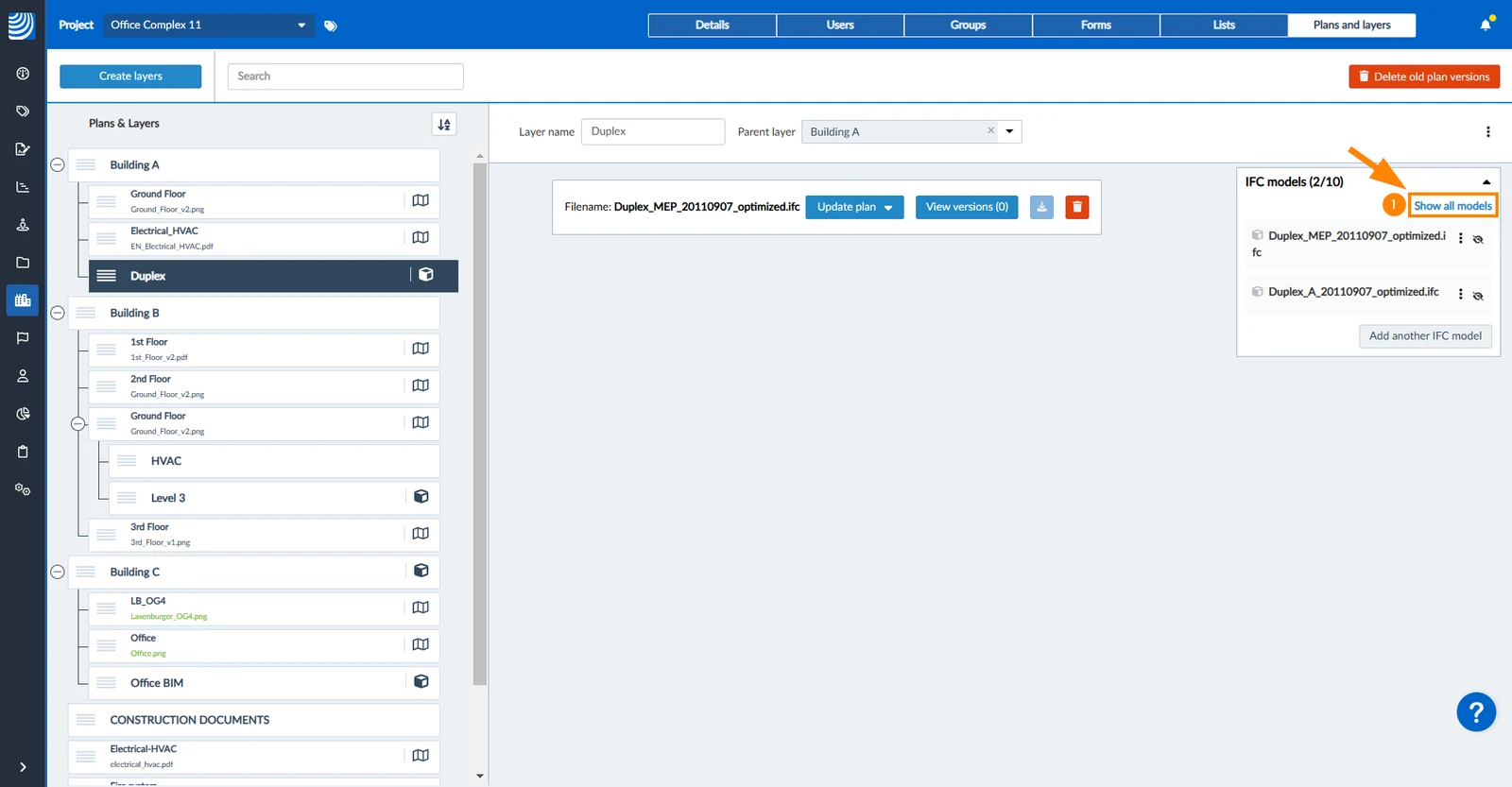Click the map icon for 1st Floor layer

[x=421, y=349]
